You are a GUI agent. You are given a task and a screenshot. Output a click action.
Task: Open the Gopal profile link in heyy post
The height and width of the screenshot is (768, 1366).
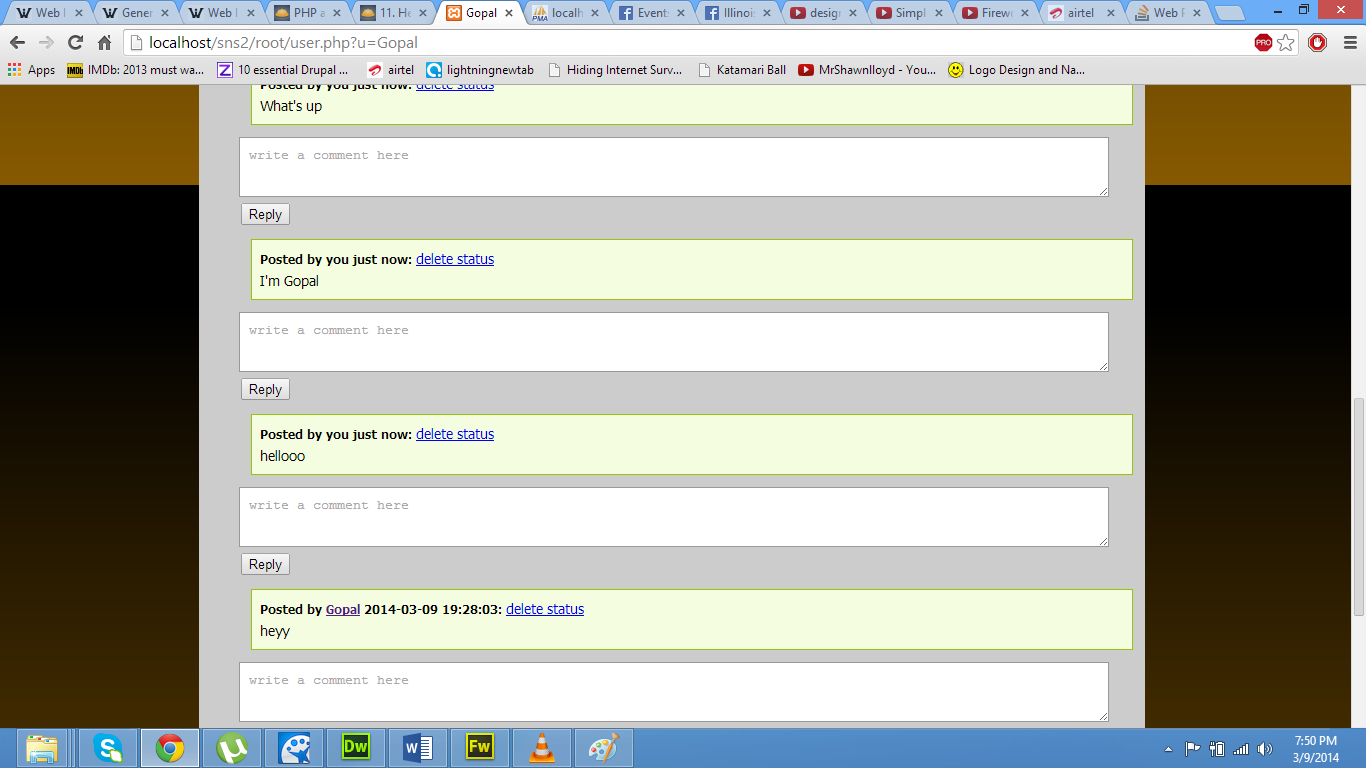[x=343, y=609]
